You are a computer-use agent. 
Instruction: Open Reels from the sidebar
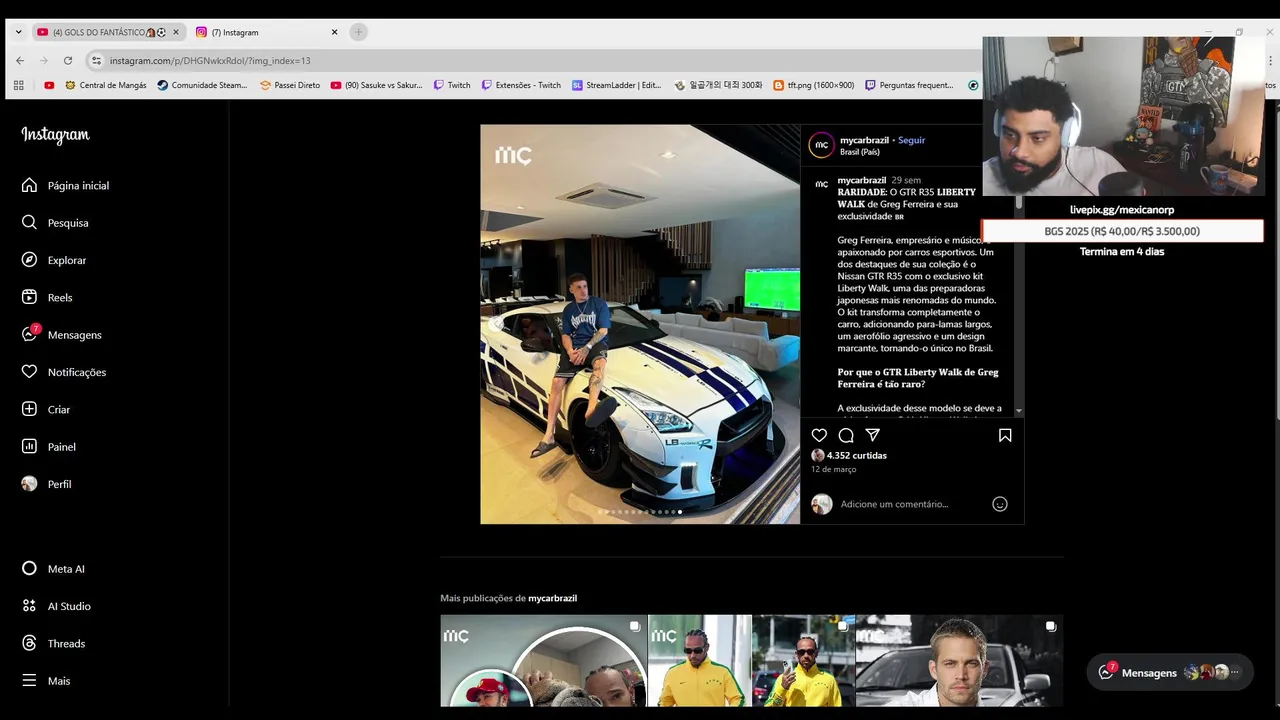coord(47,297)
